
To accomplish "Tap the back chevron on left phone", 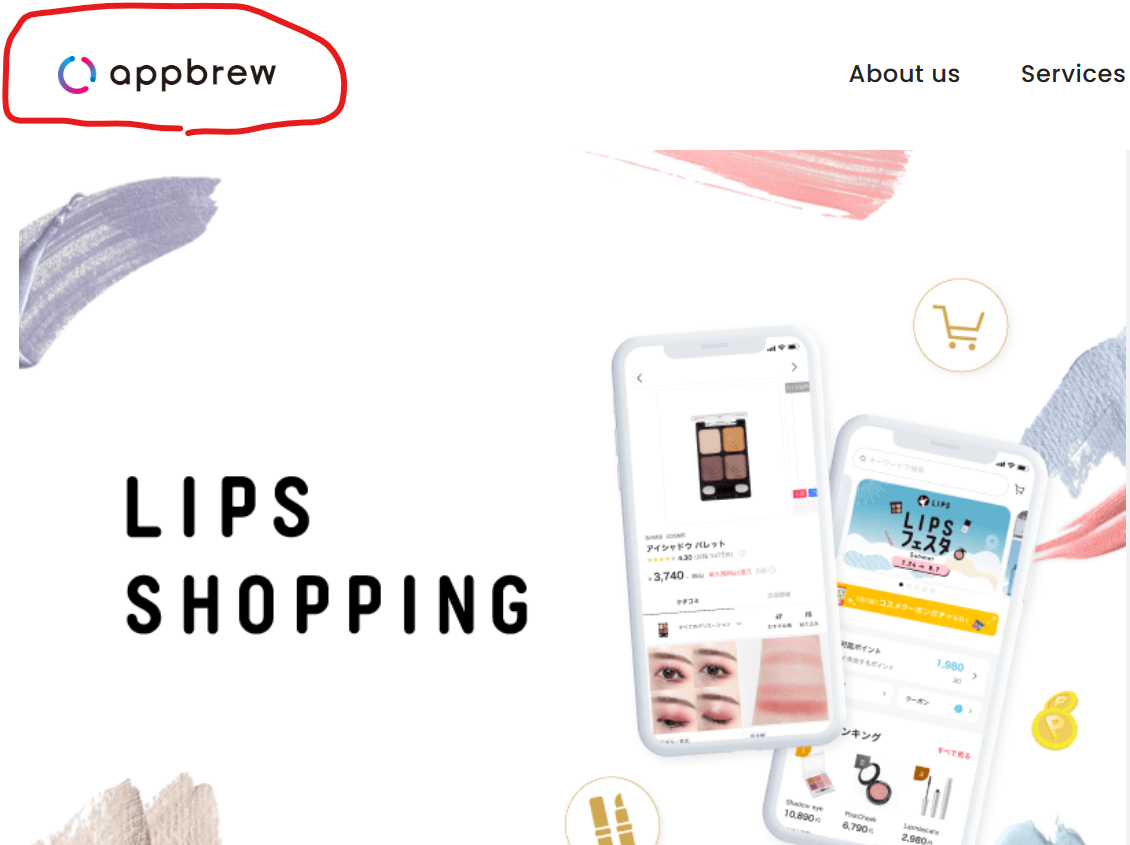I will point(639,377).
